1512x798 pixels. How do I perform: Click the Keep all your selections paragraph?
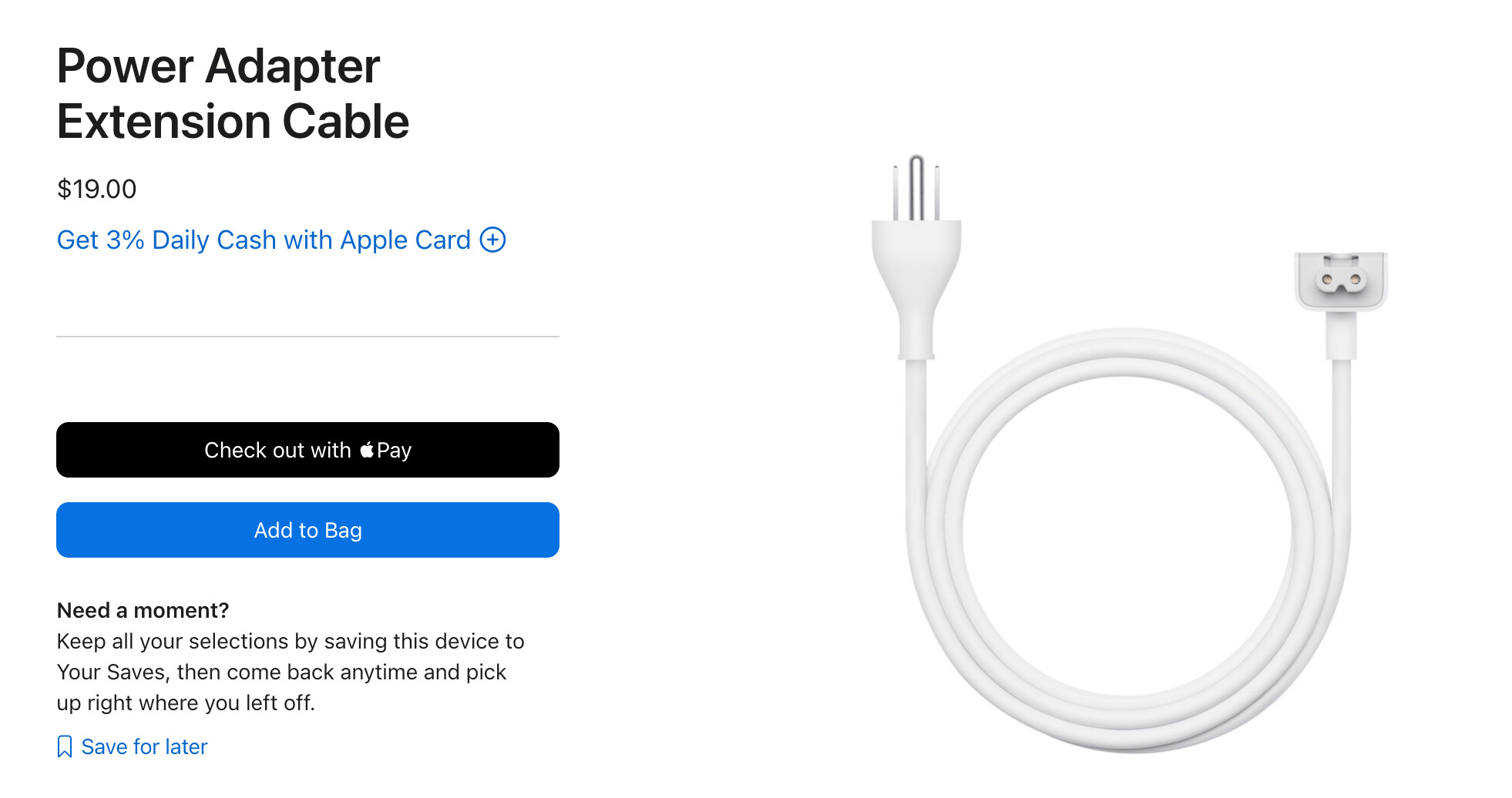291,672
